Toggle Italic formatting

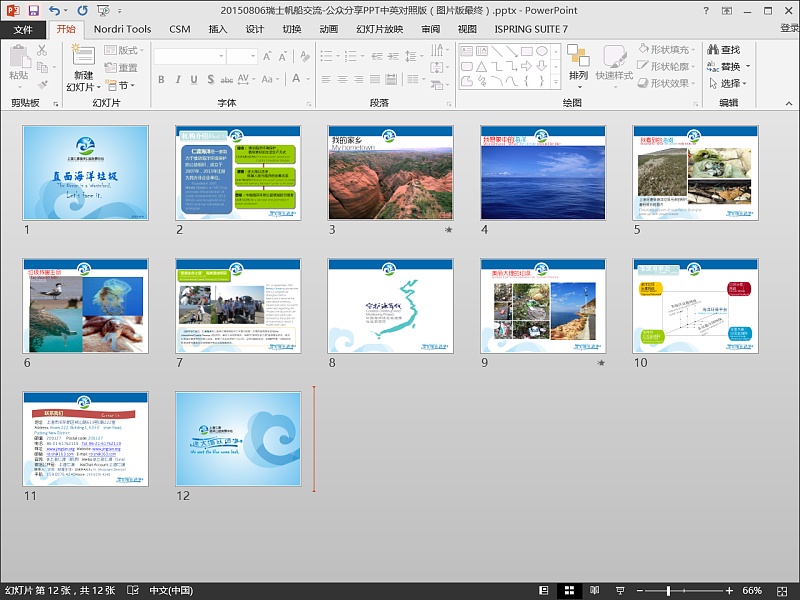(178, 79)
